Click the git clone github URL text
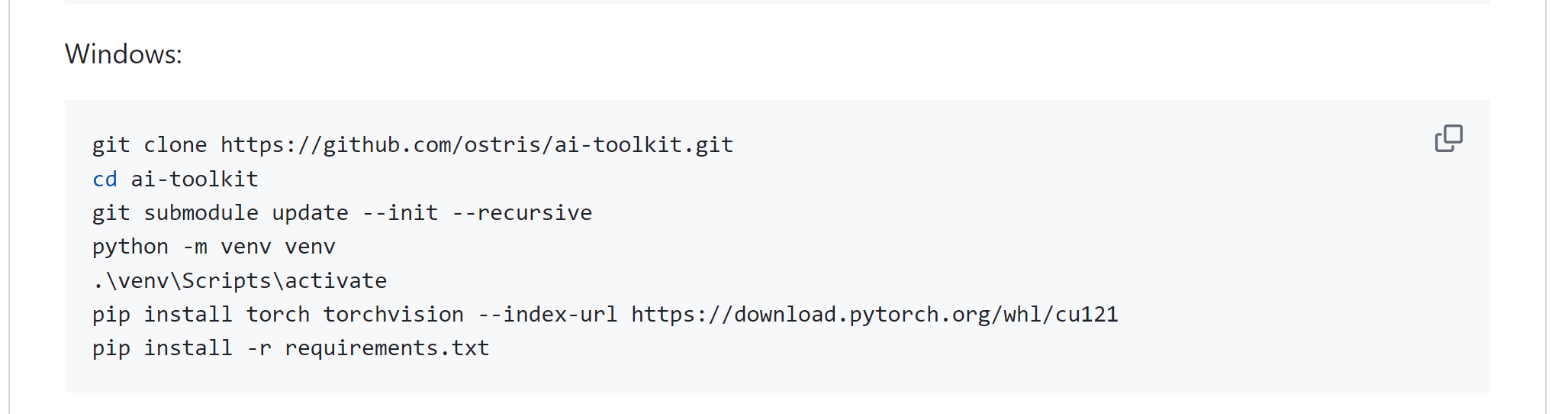Viewport: 1568px width, 414px height. [x=476, y=145]
